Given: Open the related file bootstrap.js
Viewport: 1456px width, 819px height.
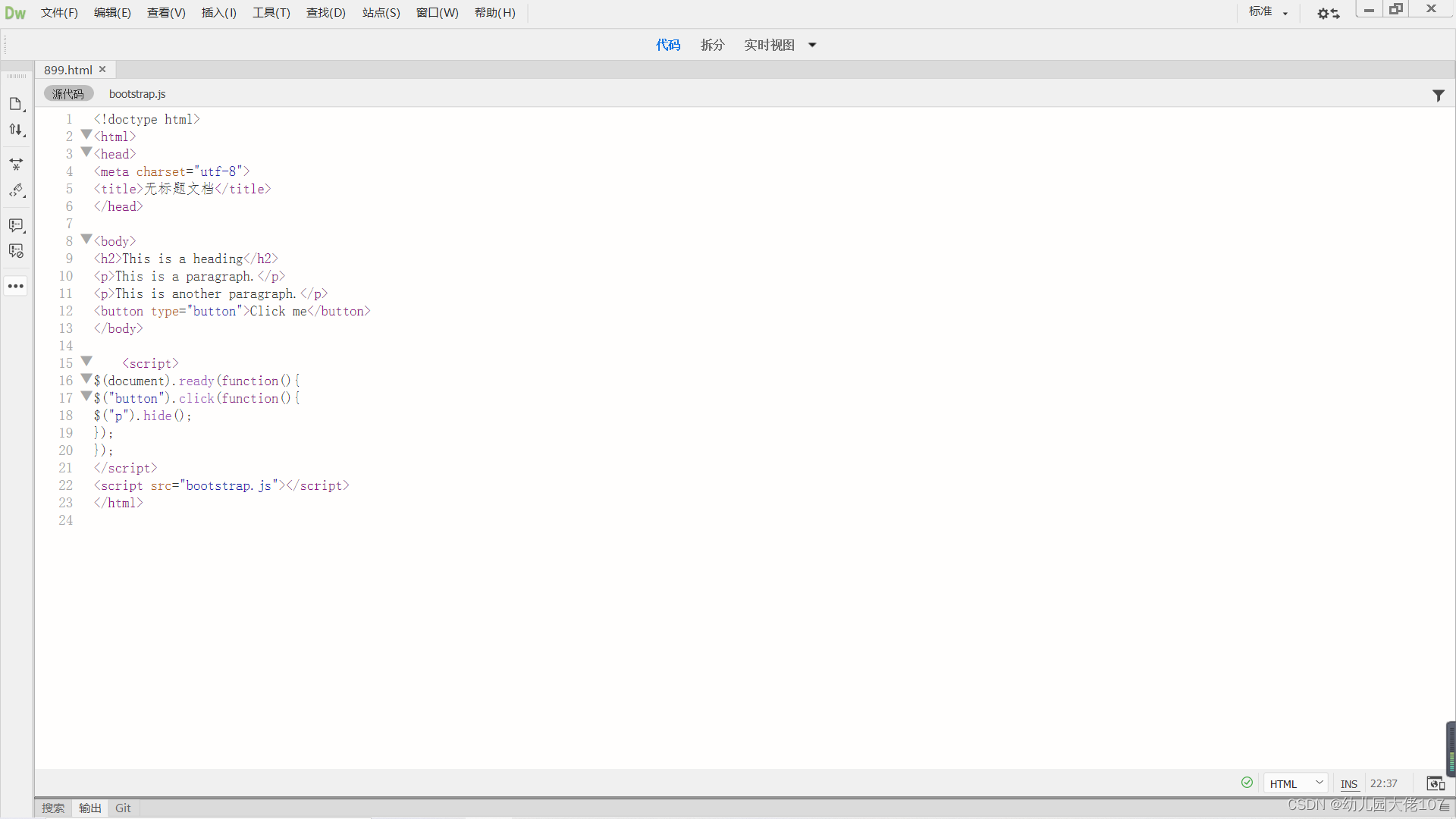Looking at the screenshot, I should coord(137,93).
